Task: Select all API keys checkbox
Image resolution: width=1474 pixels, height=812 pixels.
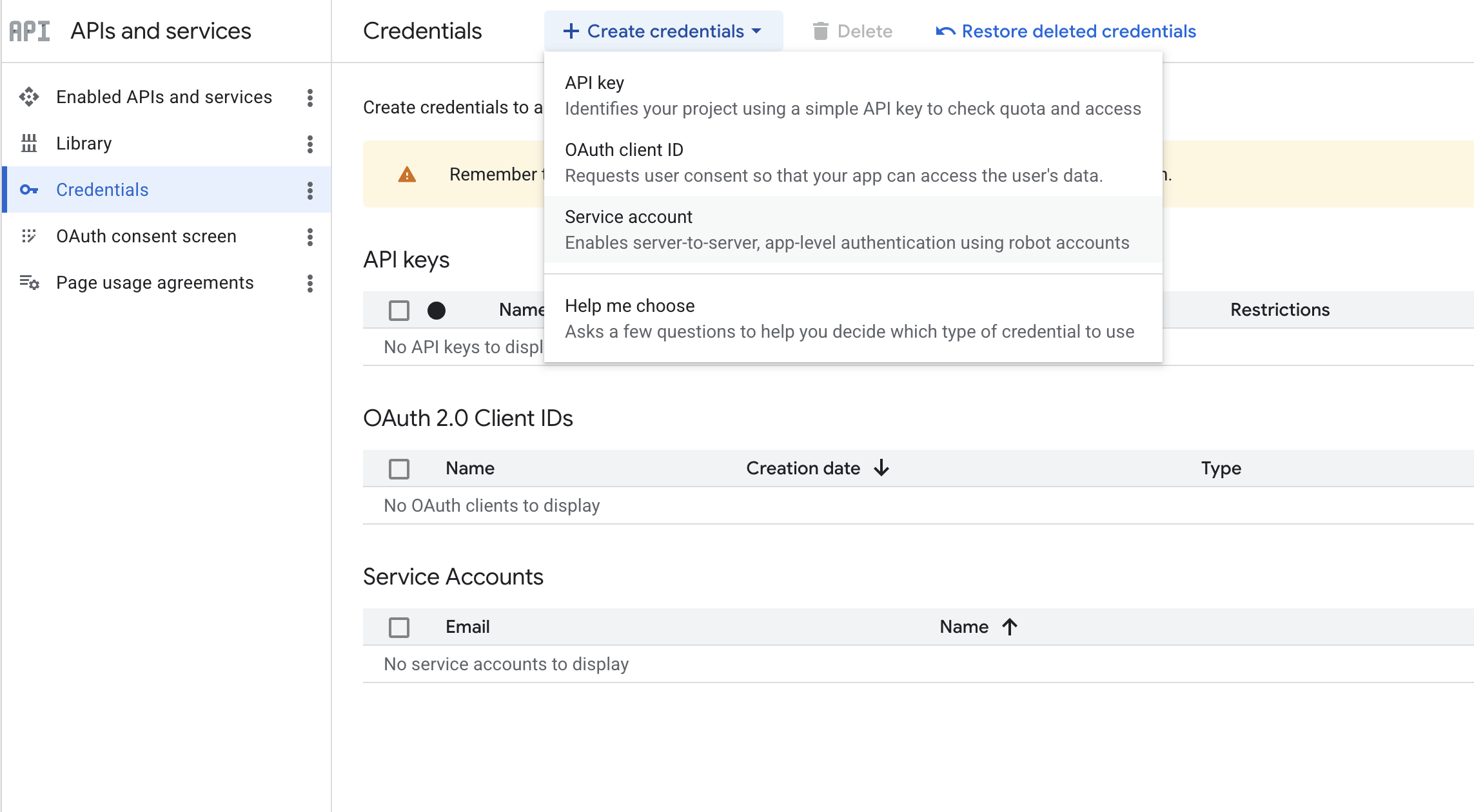Action: [x=399, y=311]
